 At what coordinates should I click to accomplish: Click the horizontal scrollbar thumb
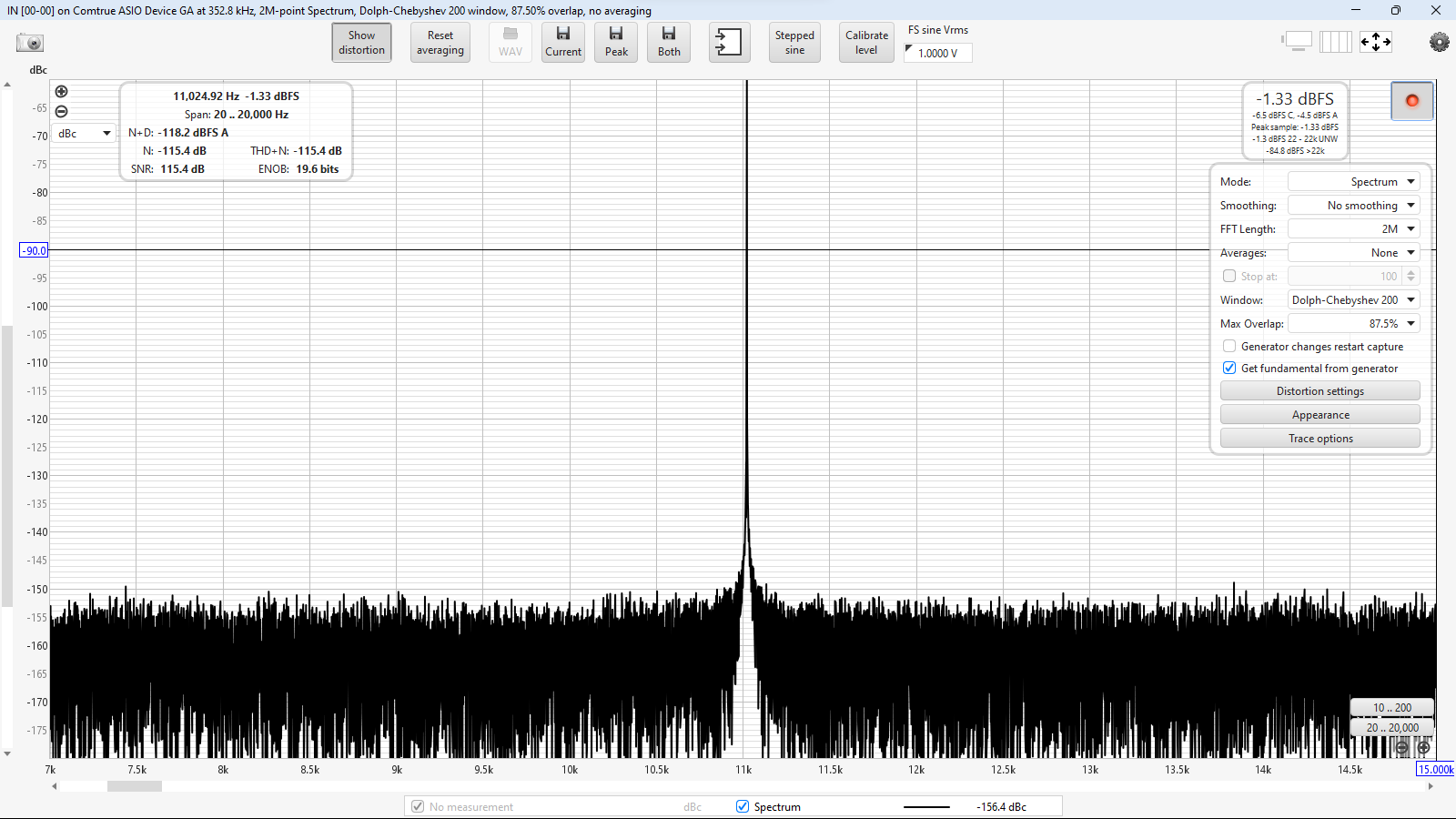pyautogui.click(x=135, y=786)
